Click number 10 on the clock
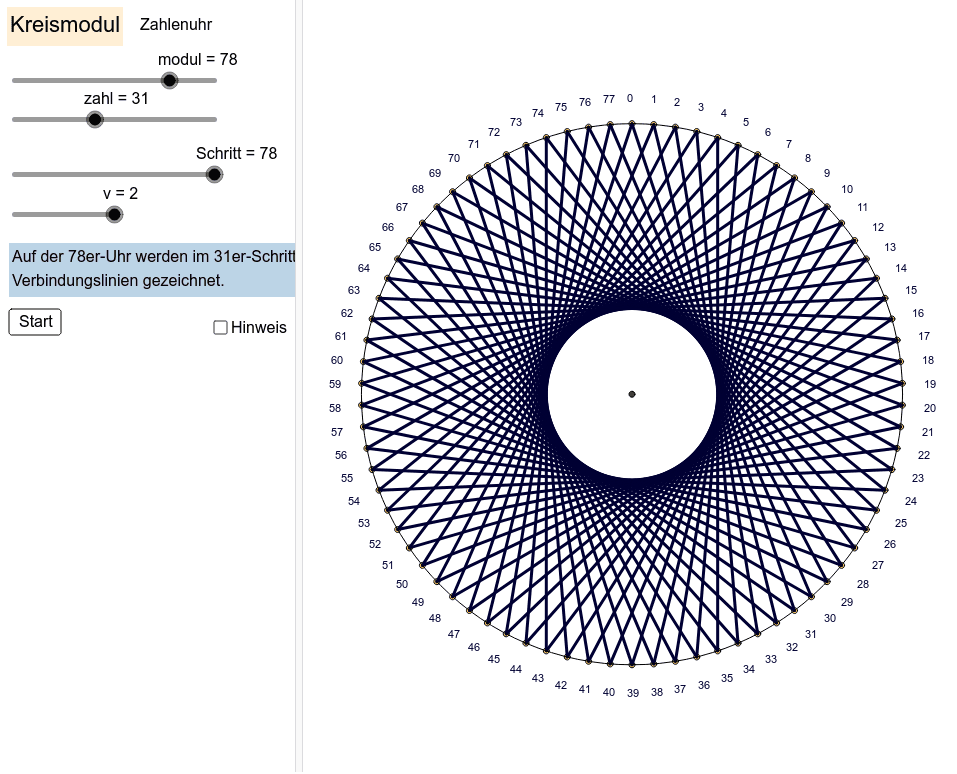Image resolution: width=957 pixels, height=774 pixels. tap(847, 189)
